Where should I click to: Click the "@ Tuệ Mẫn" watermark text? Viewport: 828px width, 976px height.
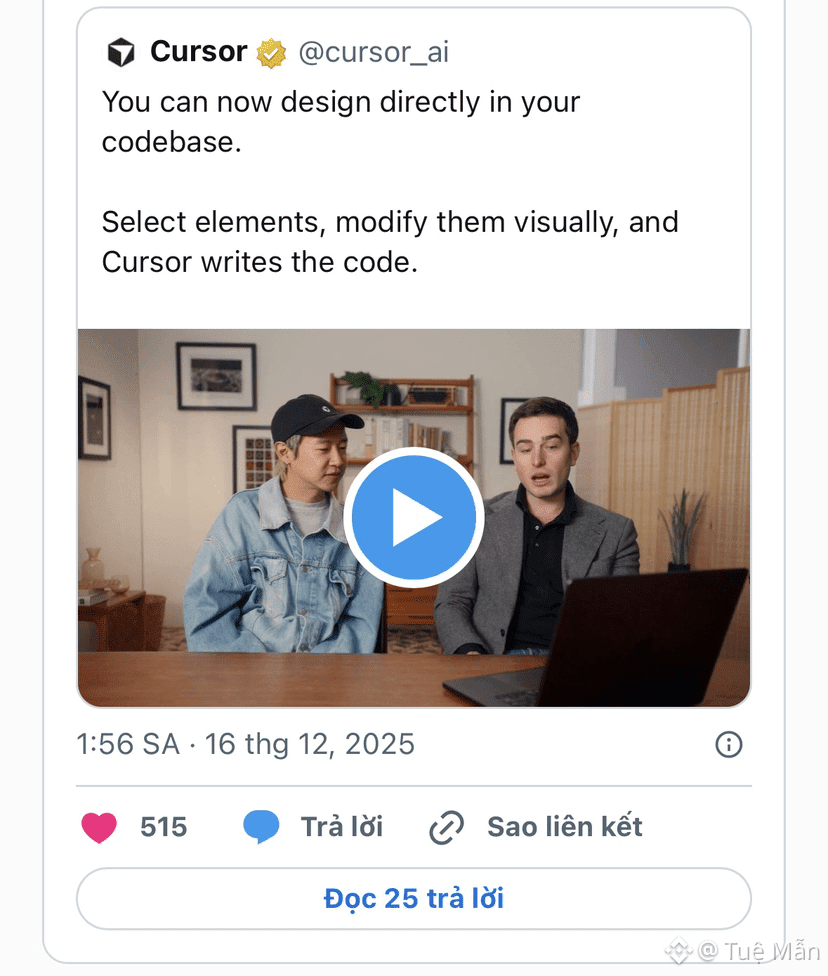760,950
